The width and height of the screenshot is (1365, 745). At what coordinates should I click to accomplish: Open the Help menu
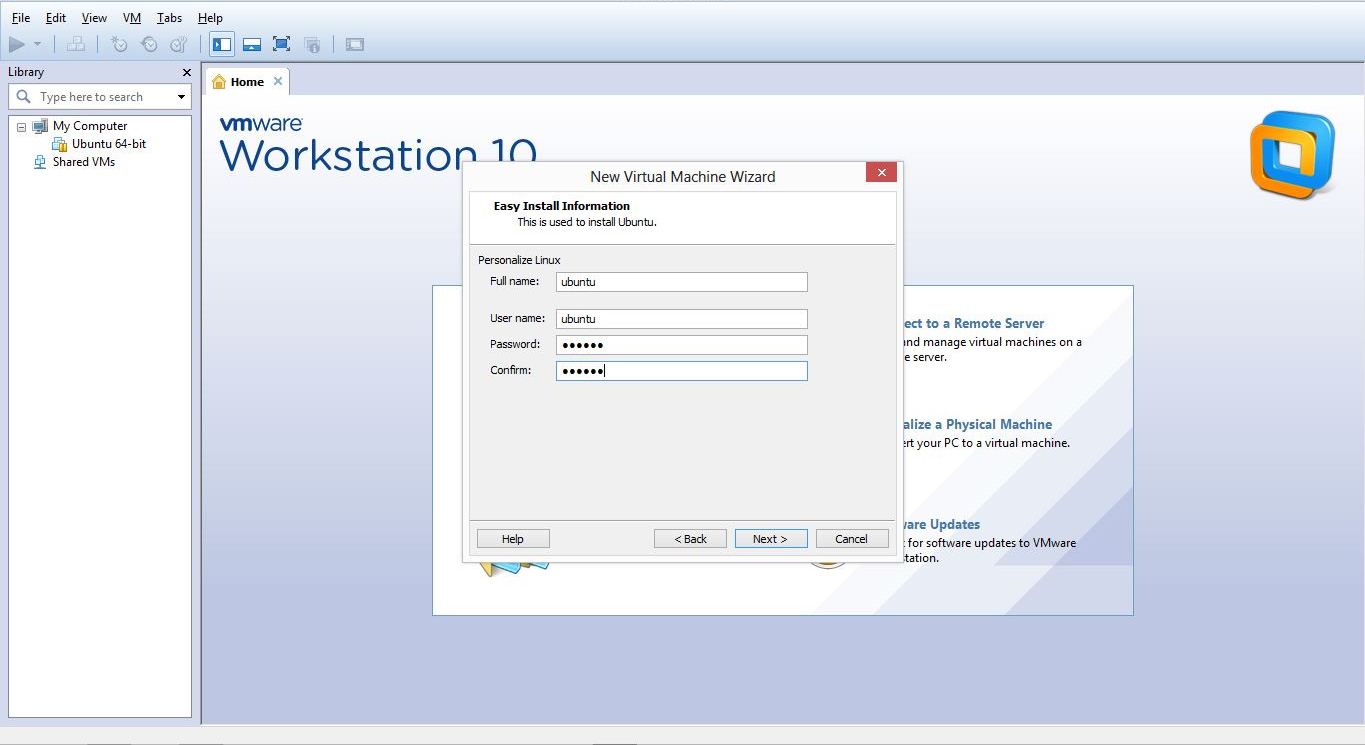210,18
